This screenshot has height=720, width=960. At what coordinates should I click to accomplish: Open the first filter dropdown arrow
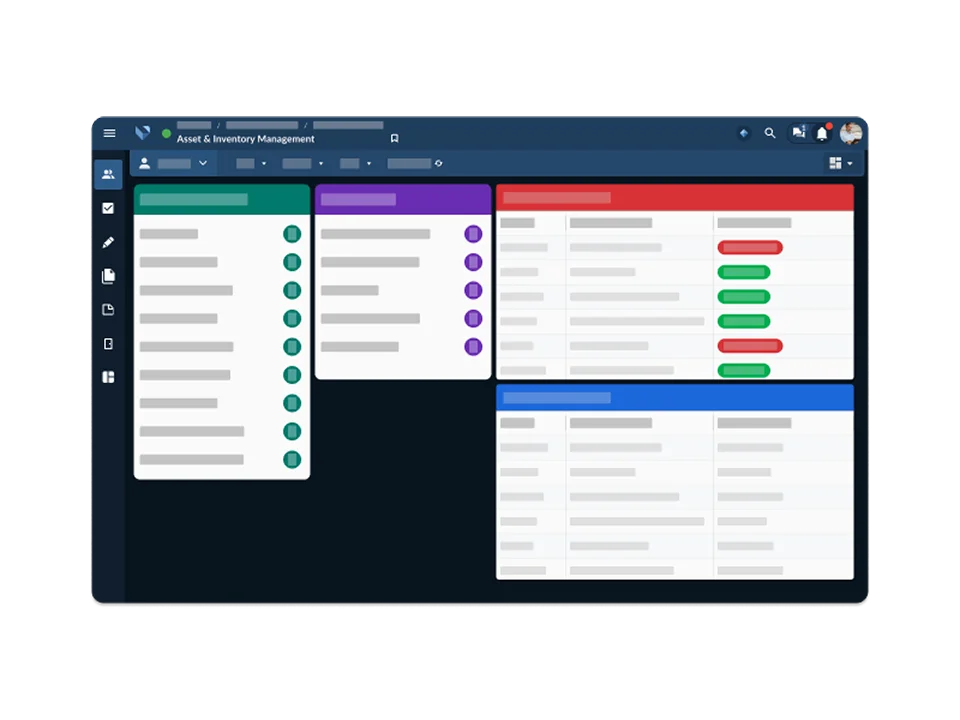(264, 163)
